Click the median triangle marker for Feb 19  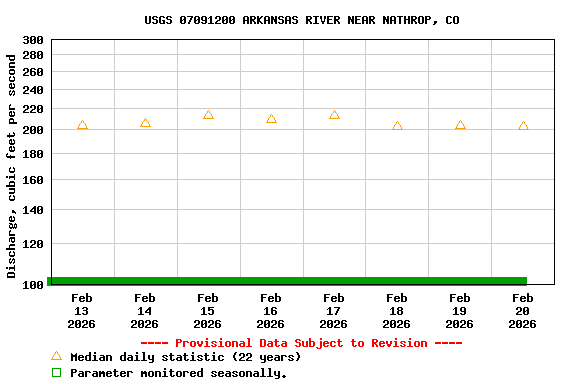click(460, 125)
